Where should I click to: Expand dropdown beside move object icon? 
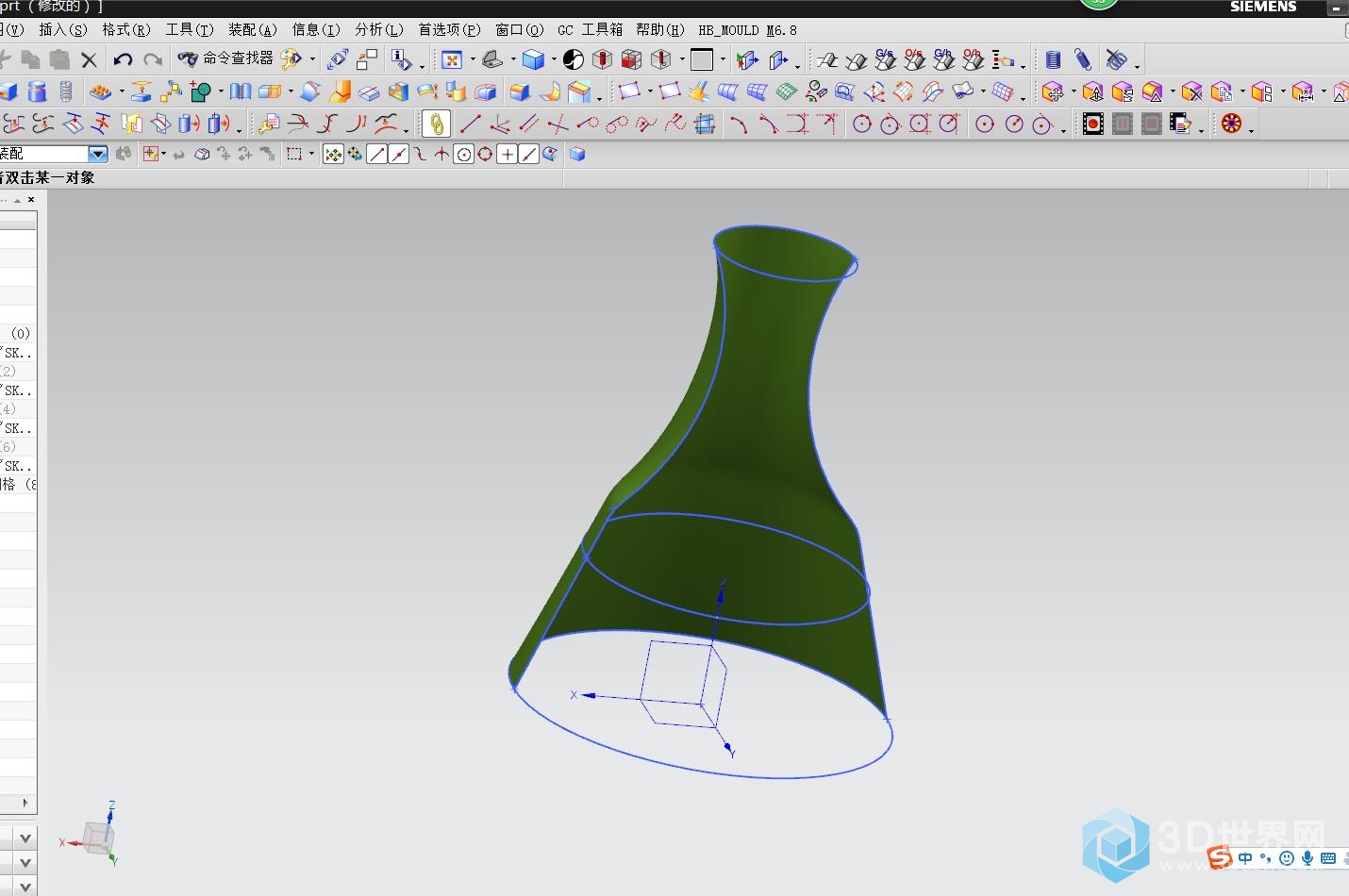[1073, 91]
